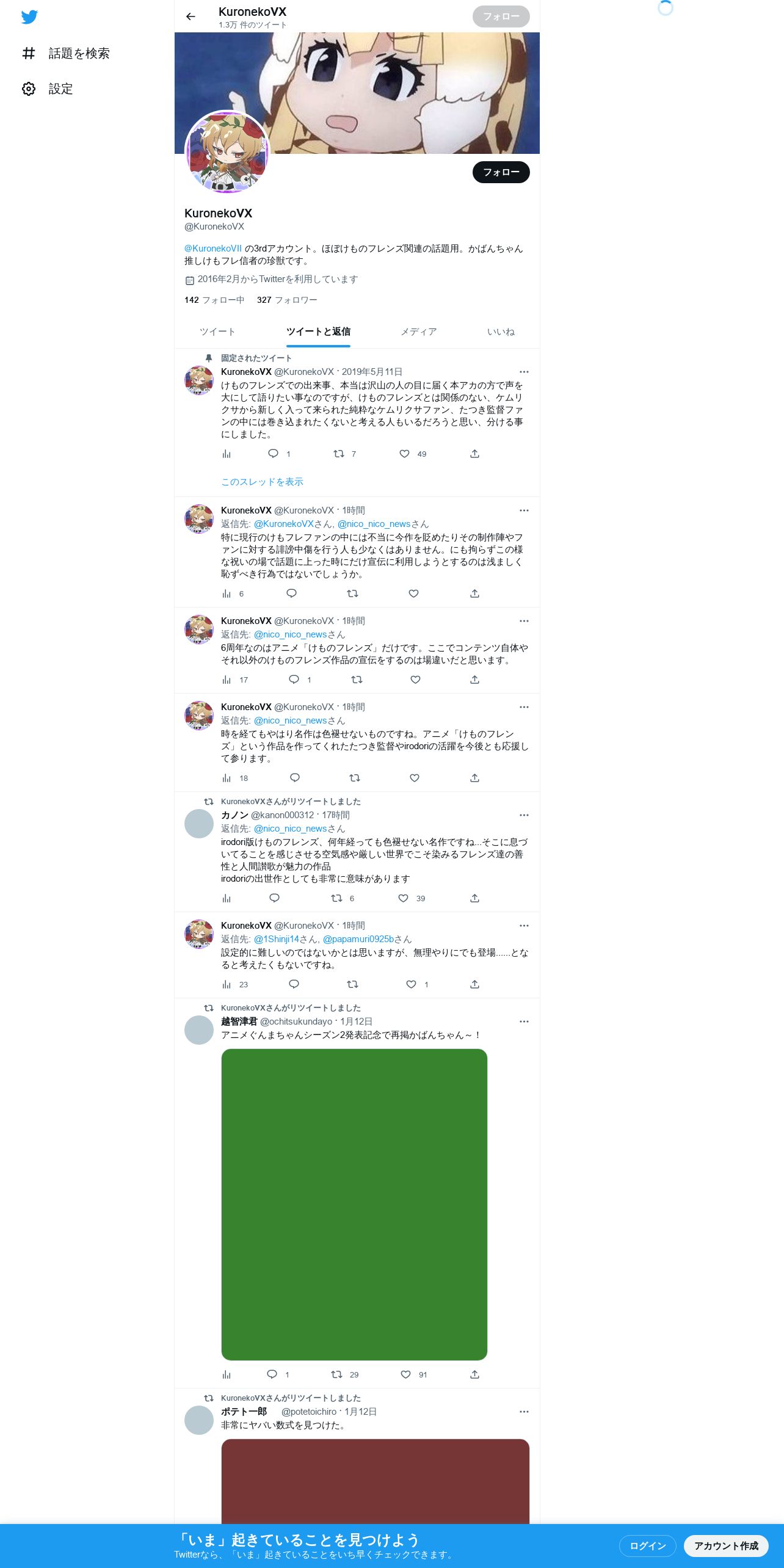Click the ログイン button
This screenshot has width=784, height=1568.
(x=647, y=1545)
